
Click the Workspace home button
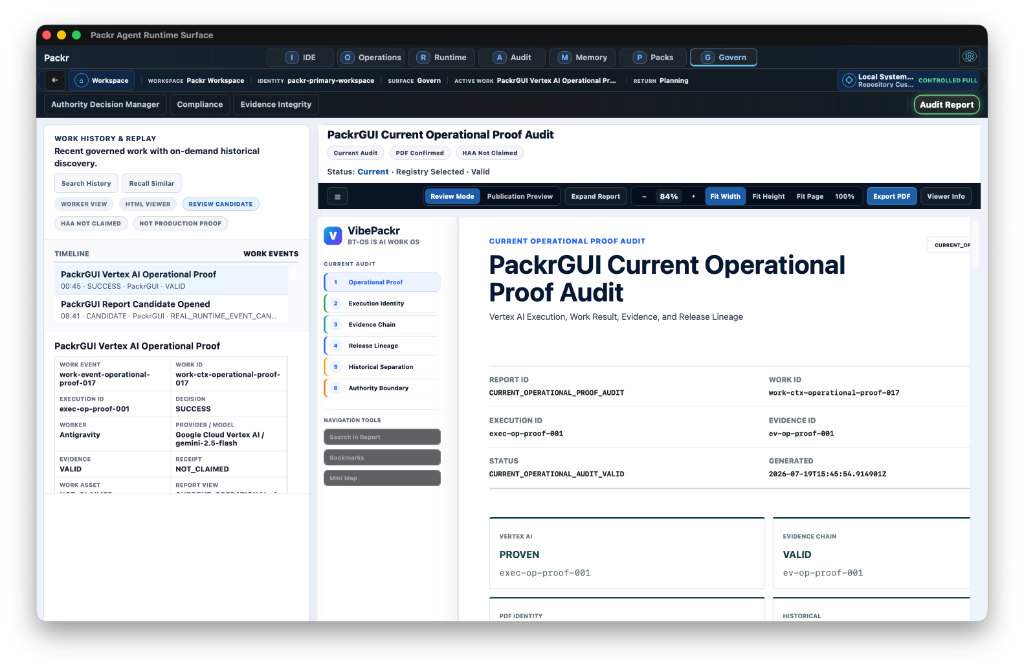point(101,80)
